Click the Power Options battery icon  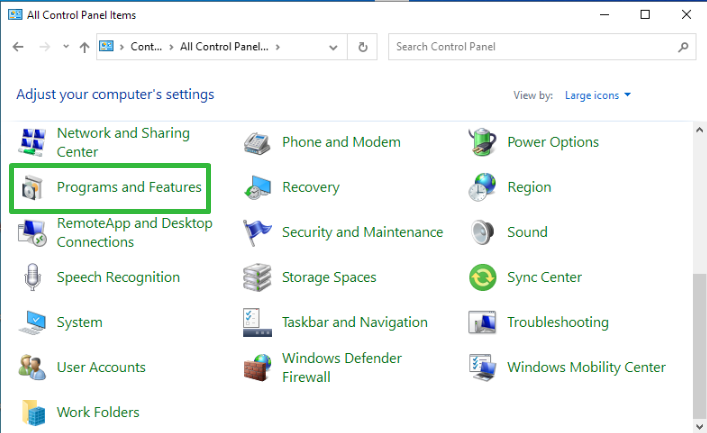pos(482,142)
